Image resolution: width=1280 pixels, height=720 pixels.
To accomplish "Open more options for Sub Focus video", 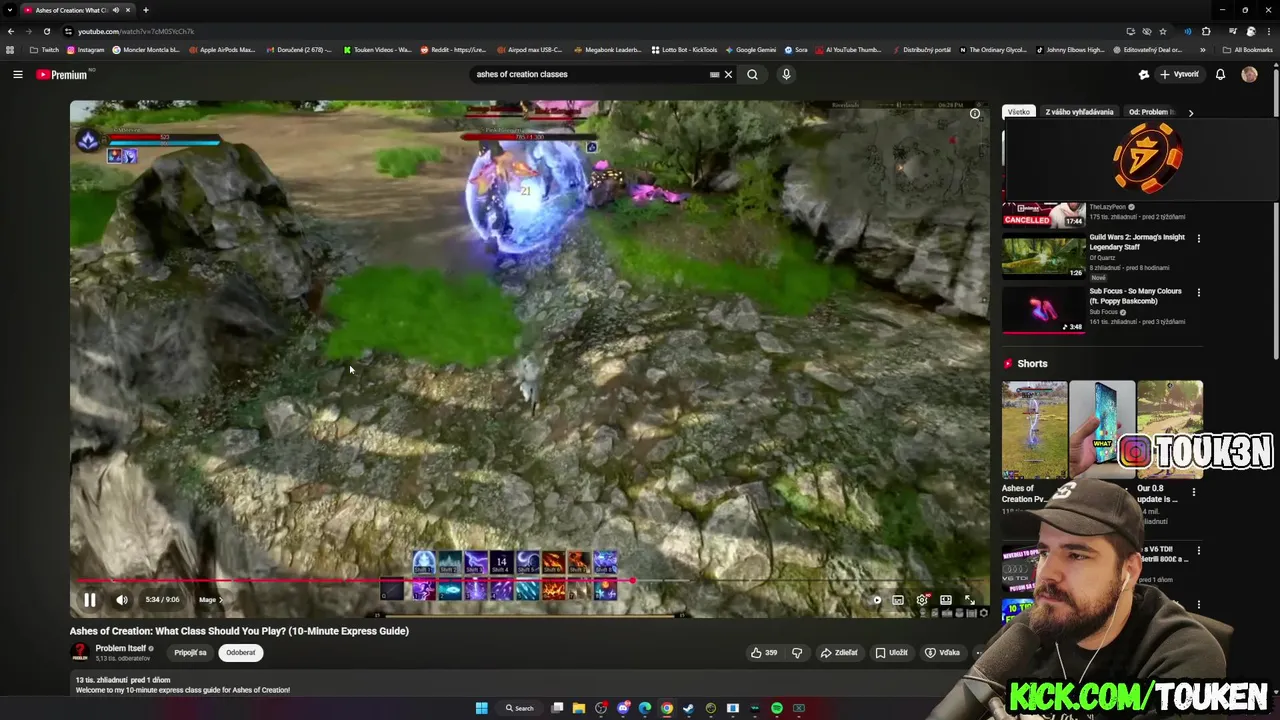I will pos(1198,293).
